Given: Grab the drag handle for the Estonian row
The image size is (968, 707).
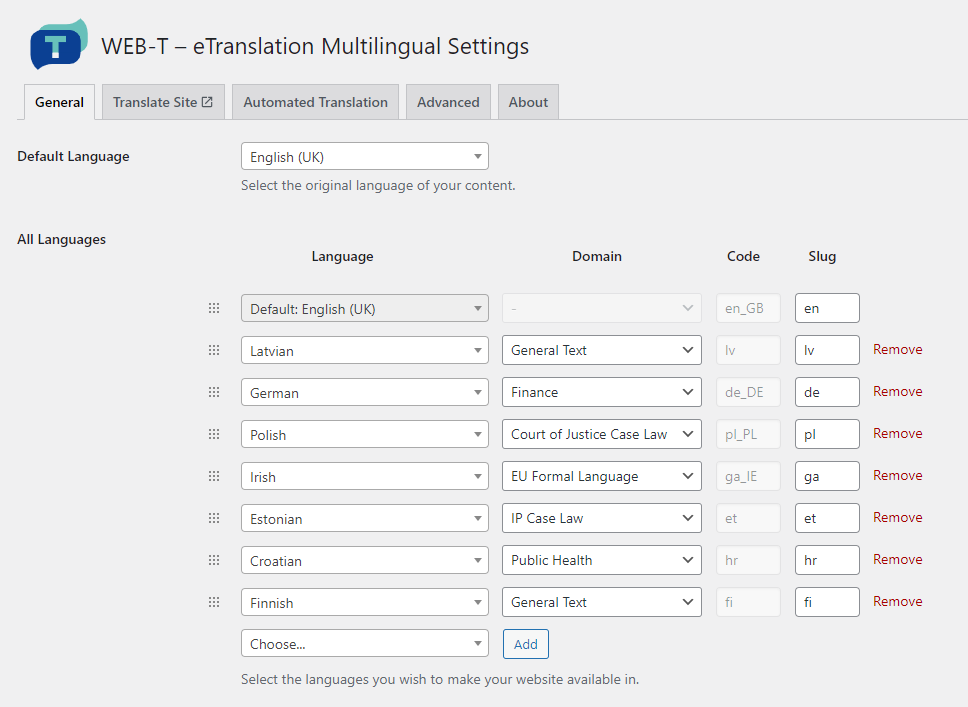Looking at the screenshot, I should [214, 518].
